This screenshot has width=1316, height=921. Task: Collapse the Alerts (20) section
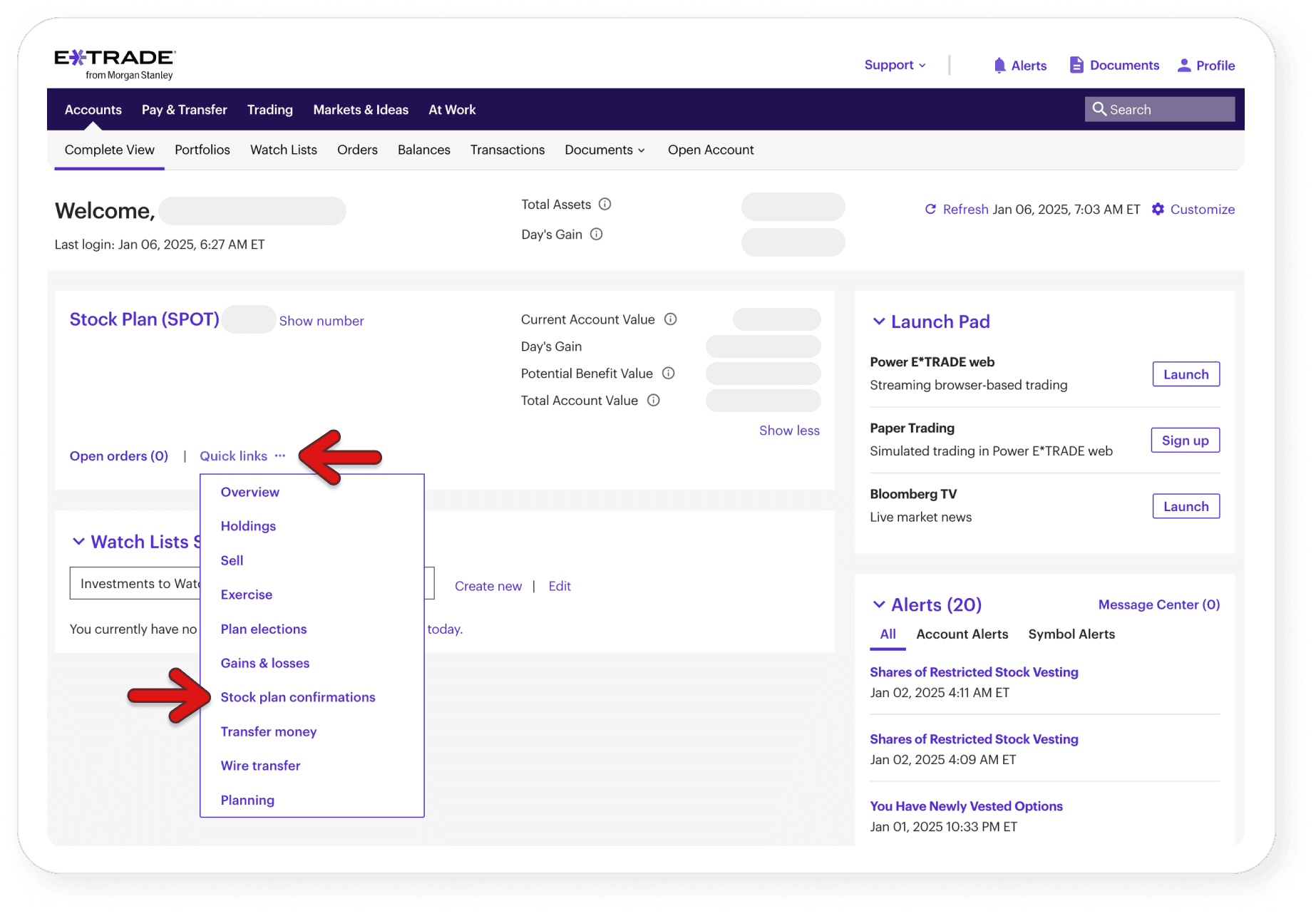[x=879, y=604]
